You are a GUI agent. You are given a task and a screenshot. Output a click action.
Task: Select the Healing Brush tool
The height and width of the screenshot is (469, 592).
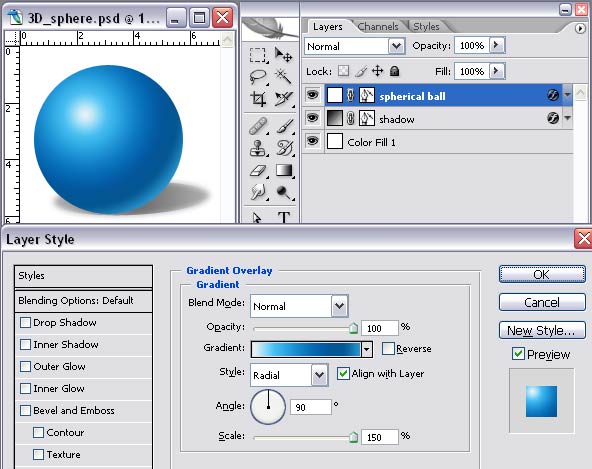258,126
